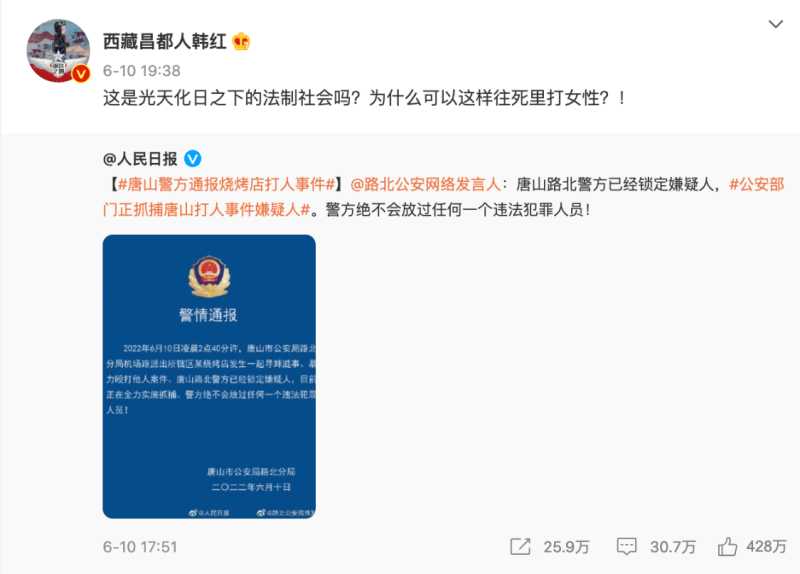
Task: Click the repost share icon
Action: click(520, 546)
